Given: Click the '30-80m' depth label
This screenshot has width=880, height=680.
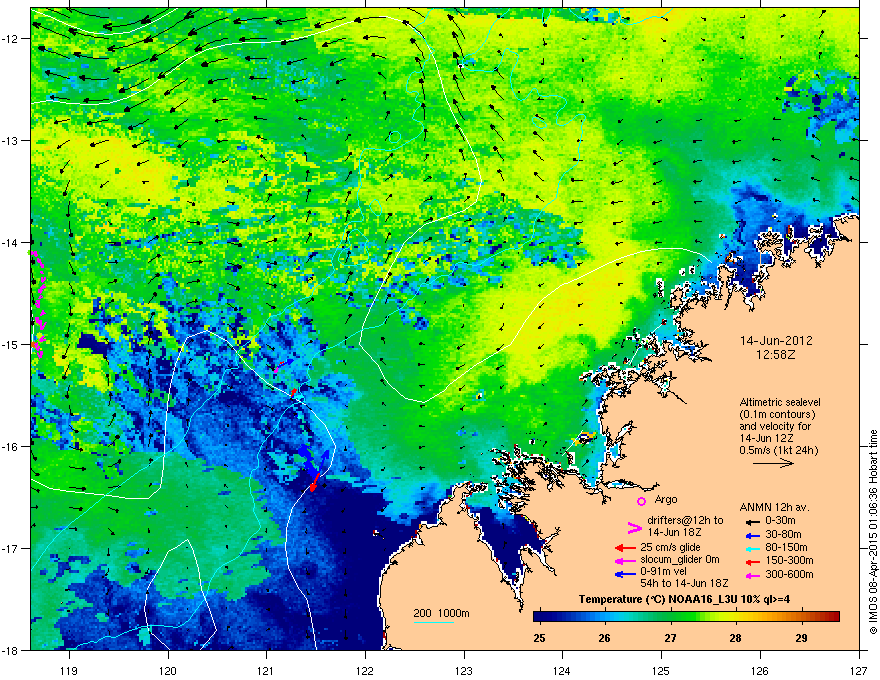Looking at the screenshot, I should coord(783,534).
